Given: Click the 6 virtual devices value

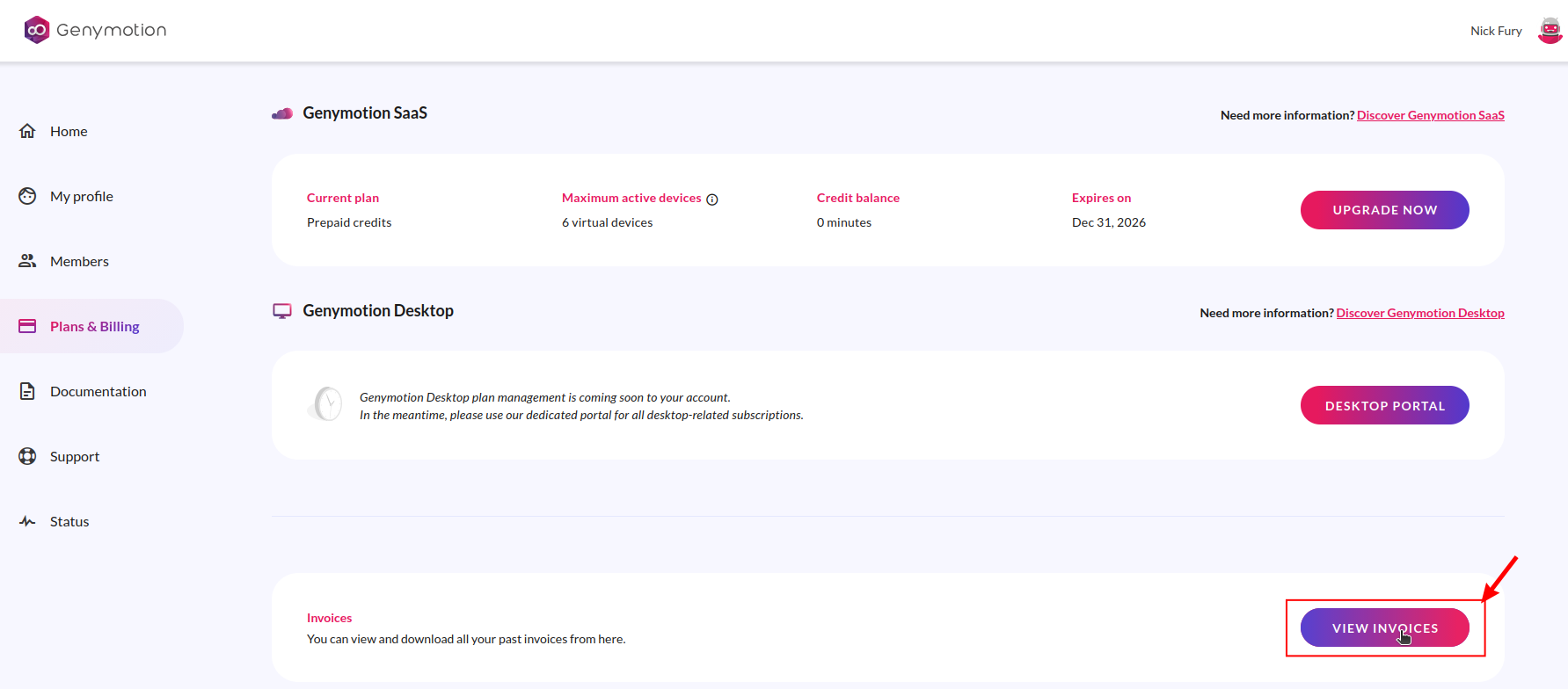Looking at the screenshot, I should tap(608, 222).
